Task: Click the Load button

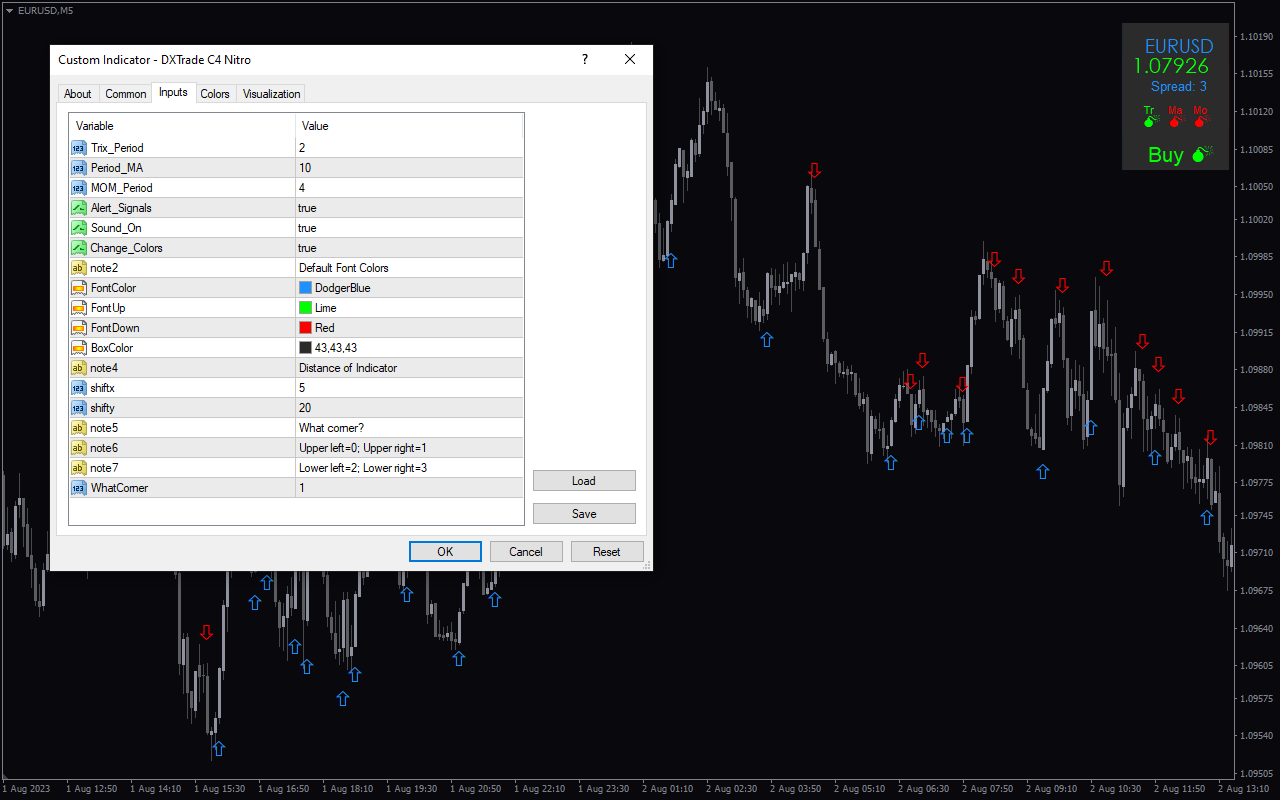Action: pyautogui.click(x=584, y=481)
